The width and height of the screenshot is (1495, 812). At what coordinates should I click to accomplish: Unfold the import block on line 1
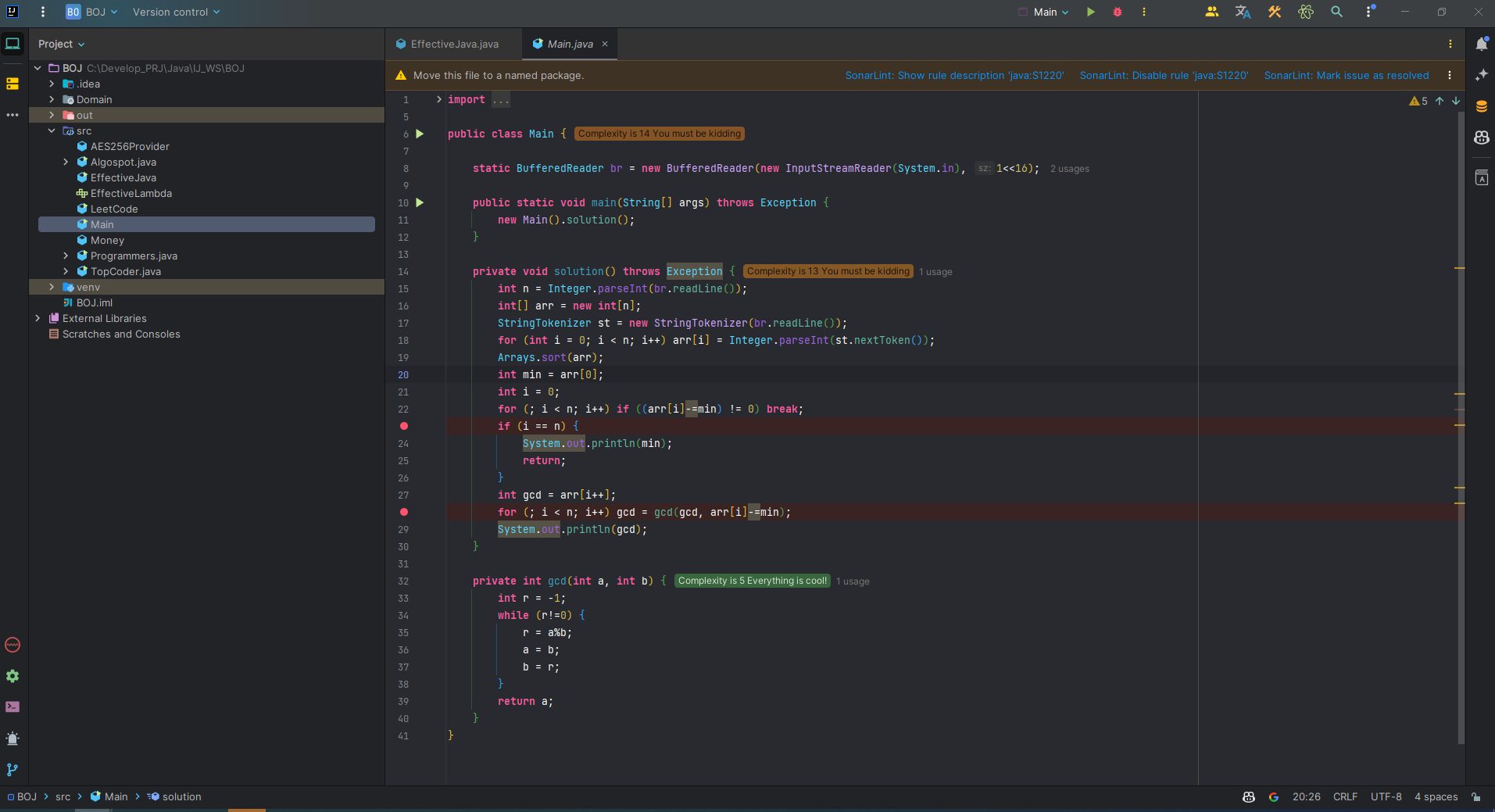[439, 99]
